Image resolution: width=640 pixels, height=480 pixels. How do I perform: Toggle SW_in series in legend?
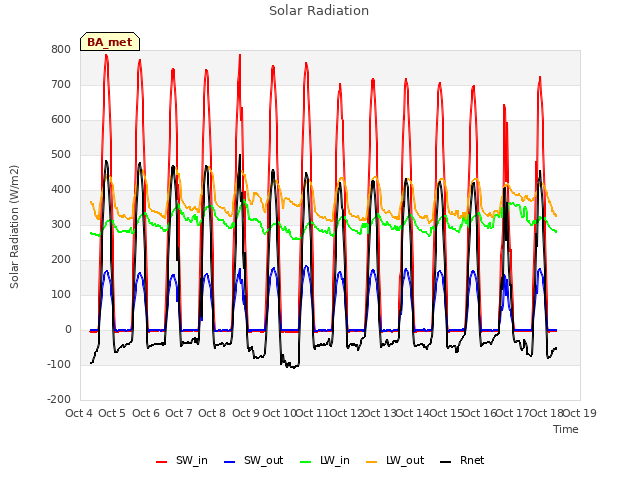(182, 460)
